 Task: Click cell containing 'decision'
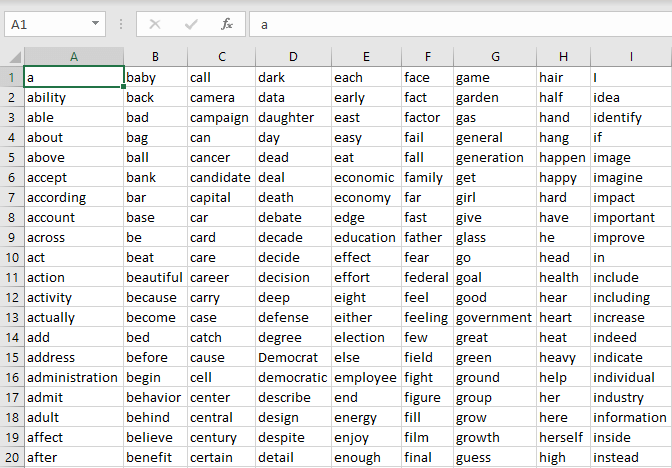(x=294, y=277)
